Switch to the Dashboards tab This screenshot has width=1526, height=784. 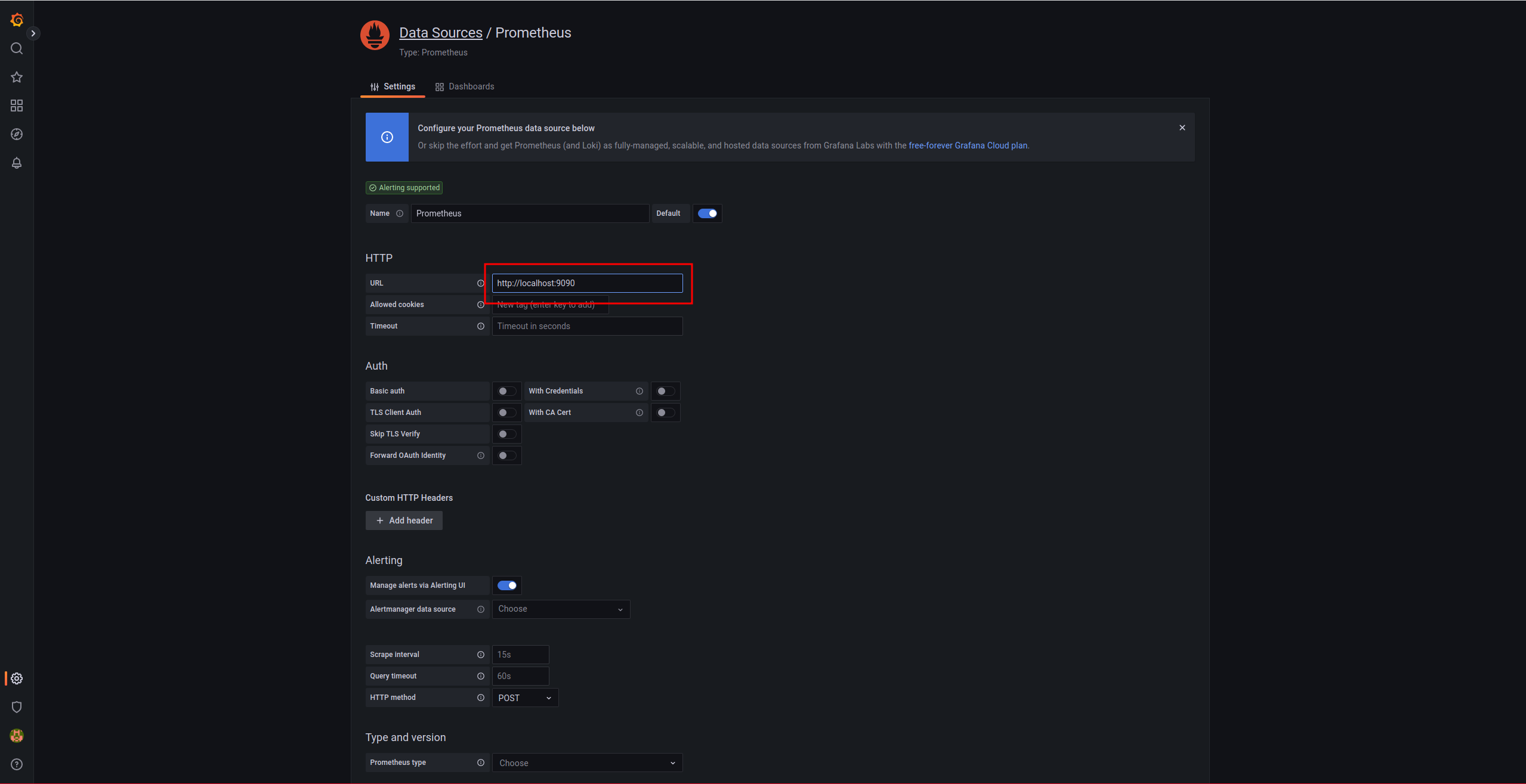click(465, 86)
